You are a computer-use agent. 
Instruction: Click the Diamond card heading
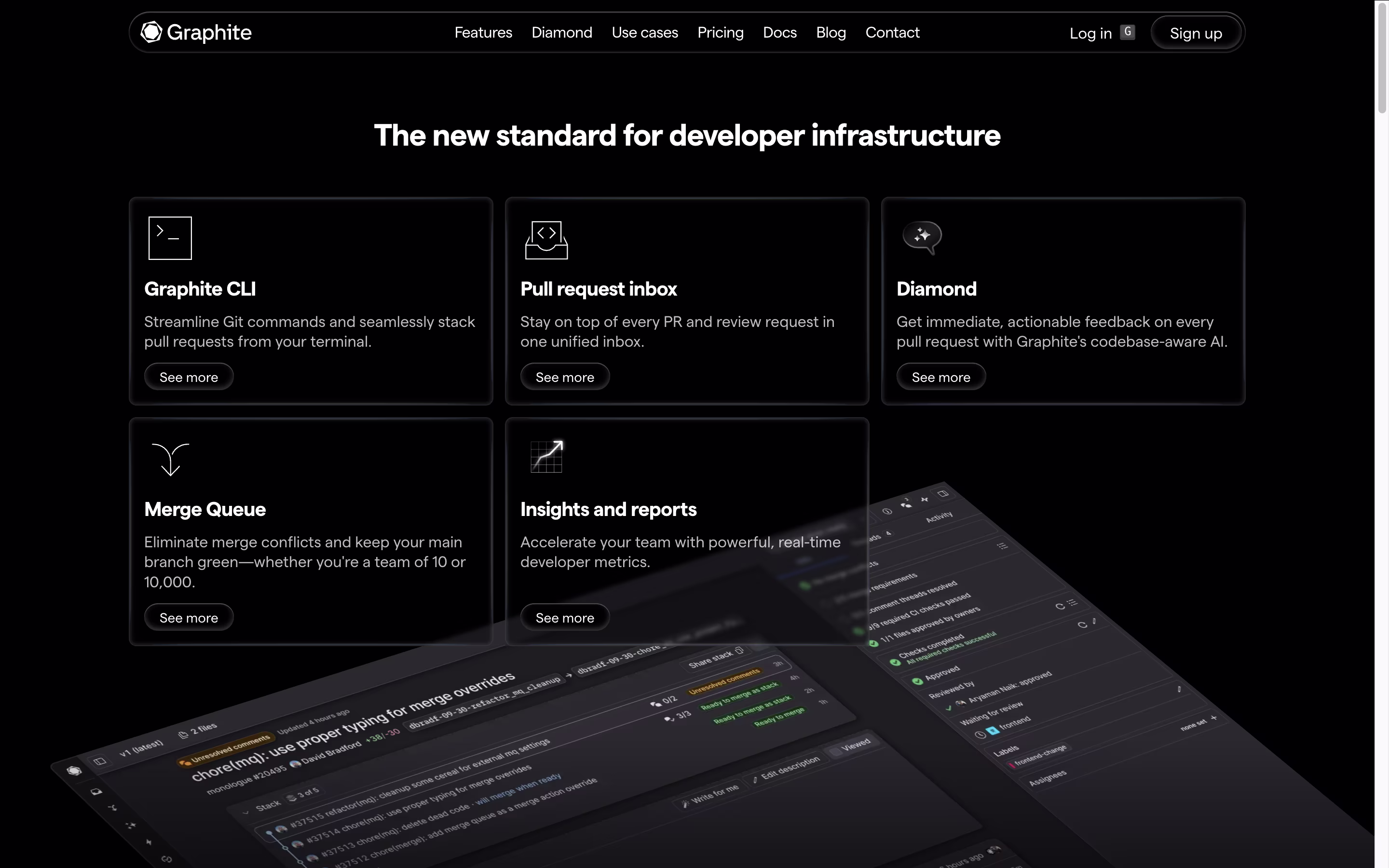(x=936, y=289)
